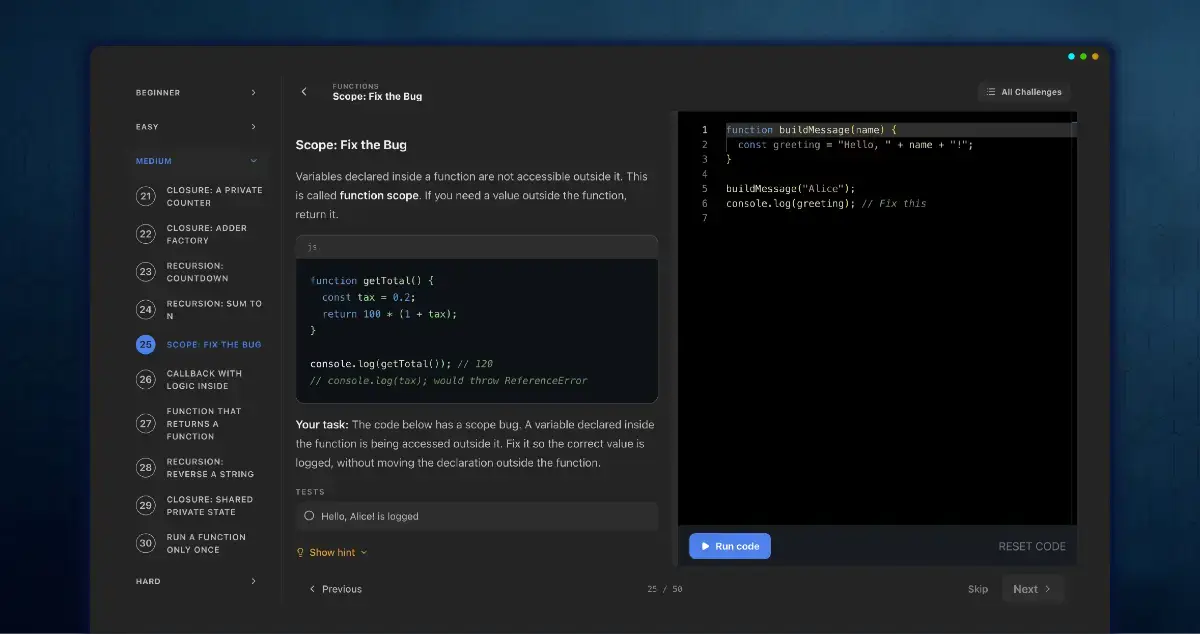The height and width of the screenshot is (634, 1200).
Task: Click the back arrow beside Functions header
Action: [x=304, y=92]
